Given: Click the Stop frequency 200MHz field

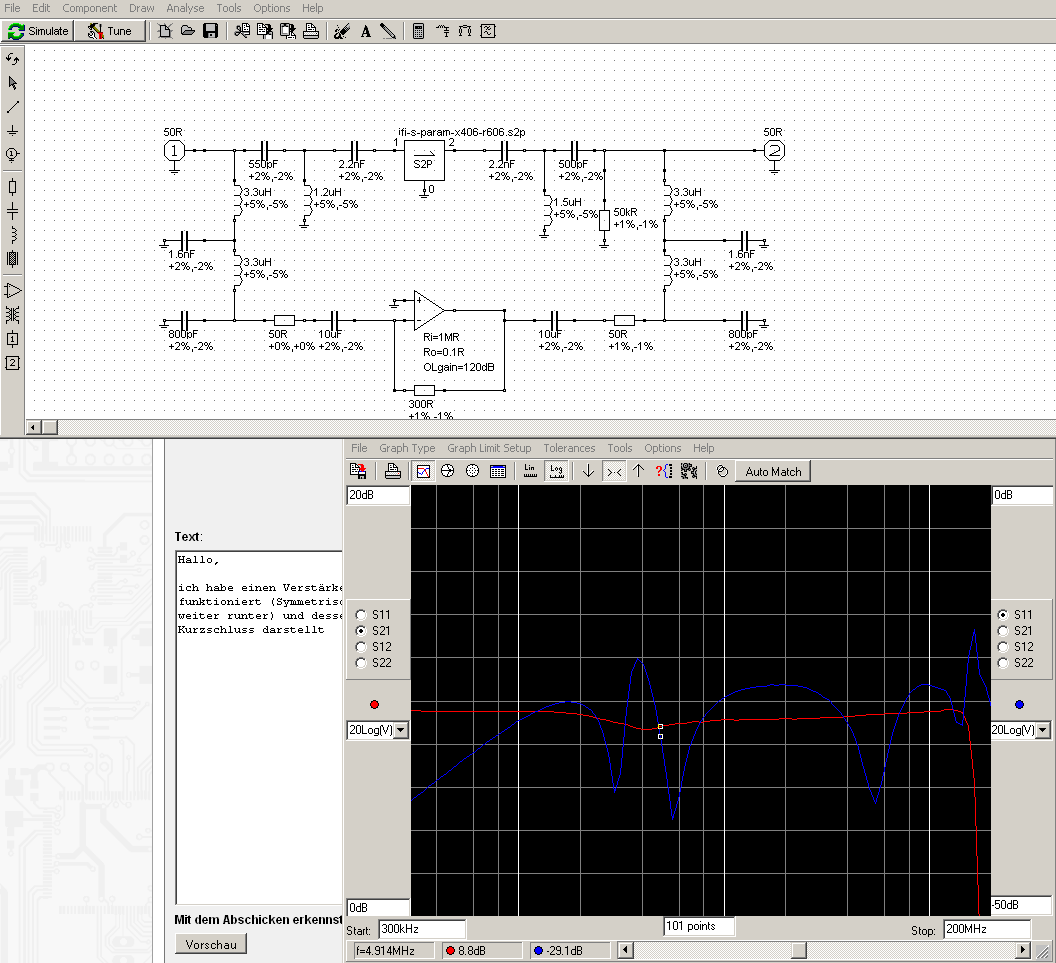Looking at the screenshot, I should (987, 929).
